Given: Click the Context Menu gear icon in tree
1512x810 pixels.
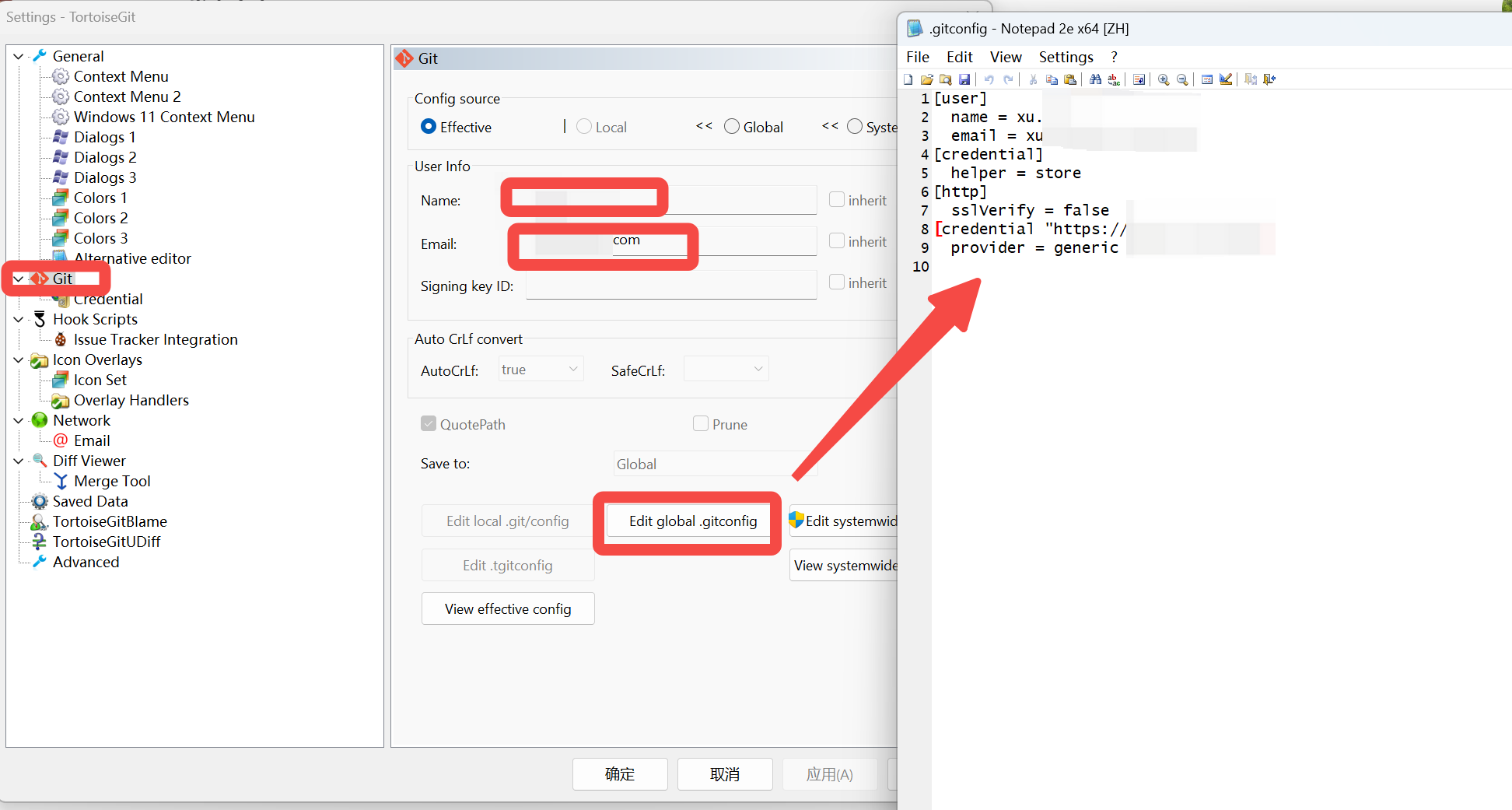Looking at the screenshot, I should point(61,76).
